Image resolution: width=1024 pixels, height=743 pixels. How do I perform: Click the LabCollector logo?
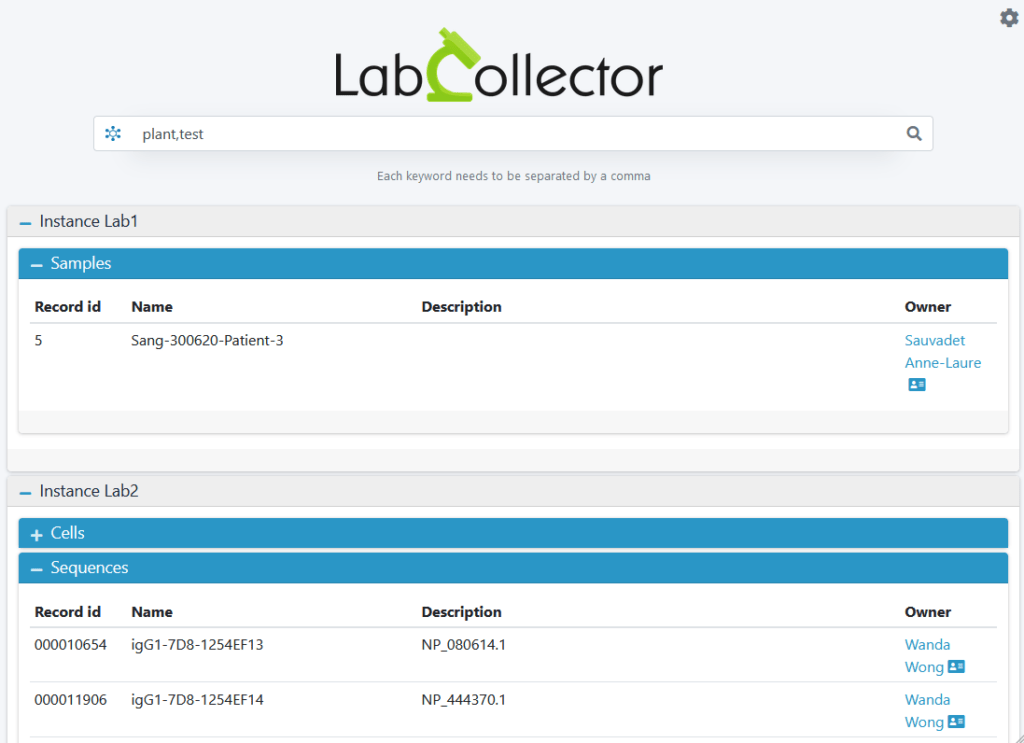tap(499, 66)
